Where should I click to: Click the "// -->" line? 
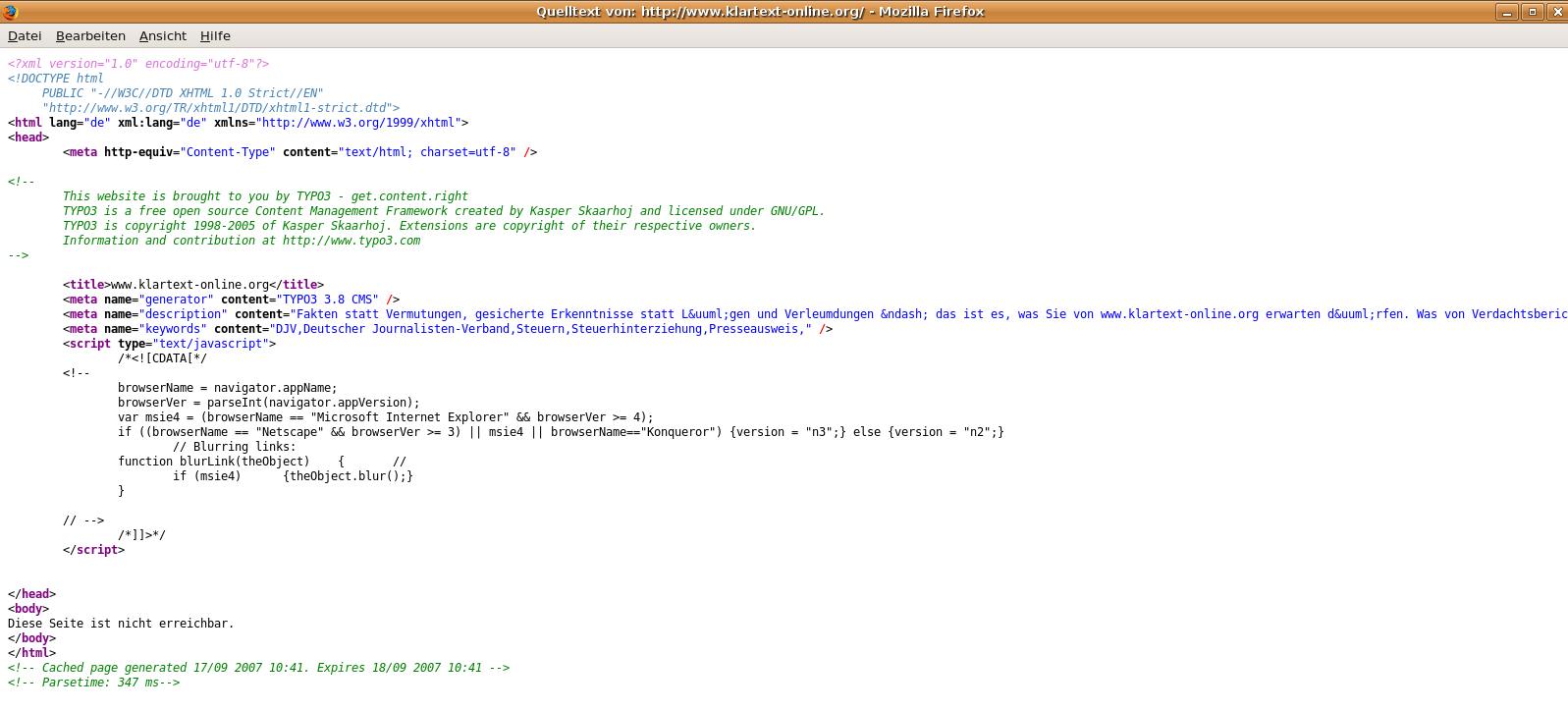coord(83,520)
